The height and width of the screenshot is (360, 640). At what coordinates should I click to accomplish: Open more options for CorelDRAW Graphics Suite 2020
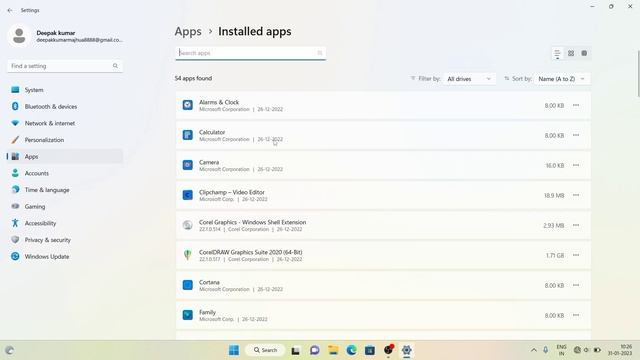pos(576,255)
